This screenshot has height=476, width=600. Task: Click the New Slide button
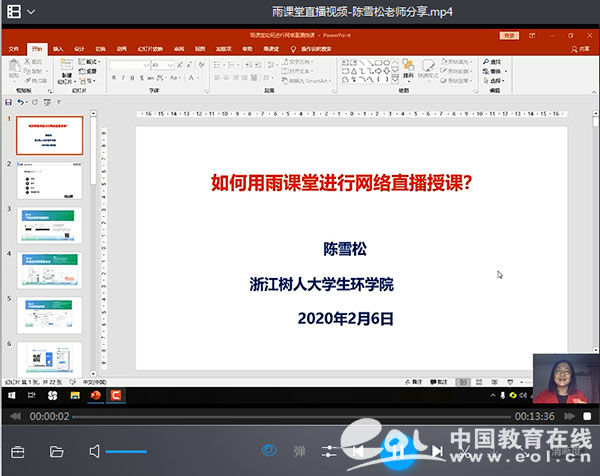click(67, 72)
